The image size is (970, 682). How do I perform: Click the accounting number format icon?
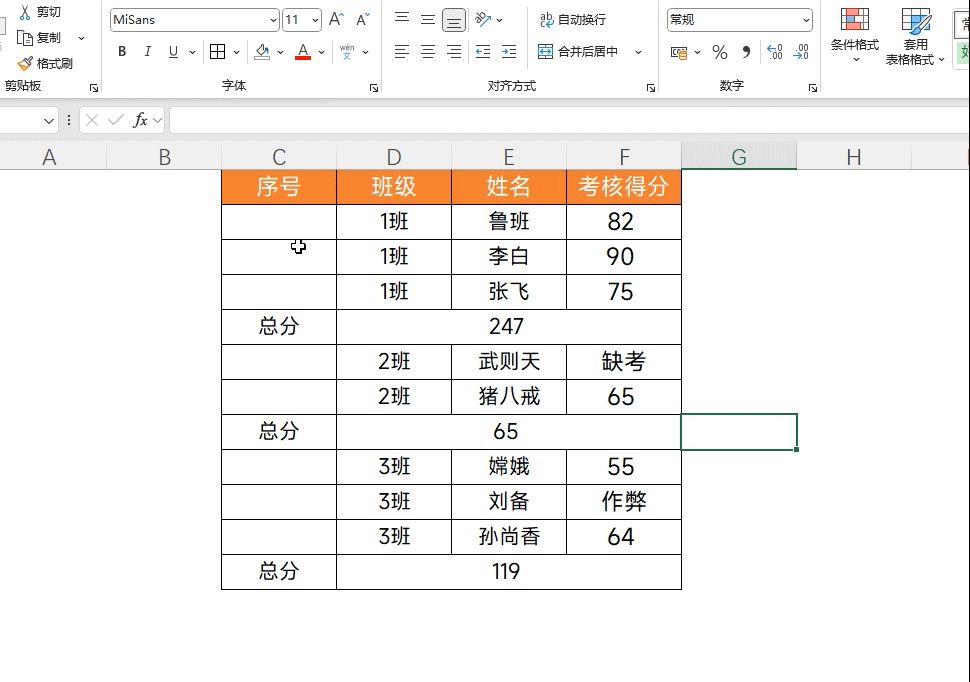coord(679,53)
